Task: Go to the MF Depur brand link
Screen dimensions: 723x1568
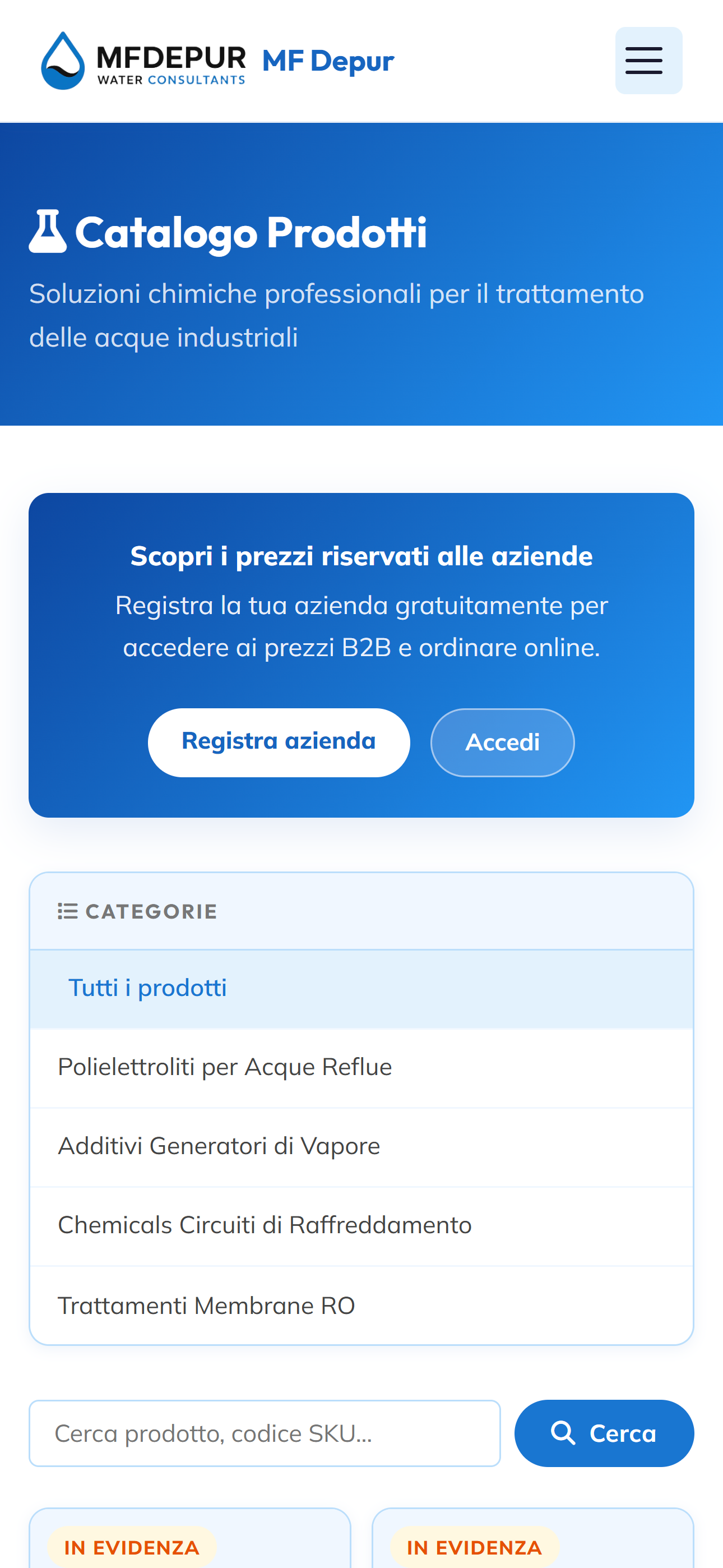Action: [328, 61]
